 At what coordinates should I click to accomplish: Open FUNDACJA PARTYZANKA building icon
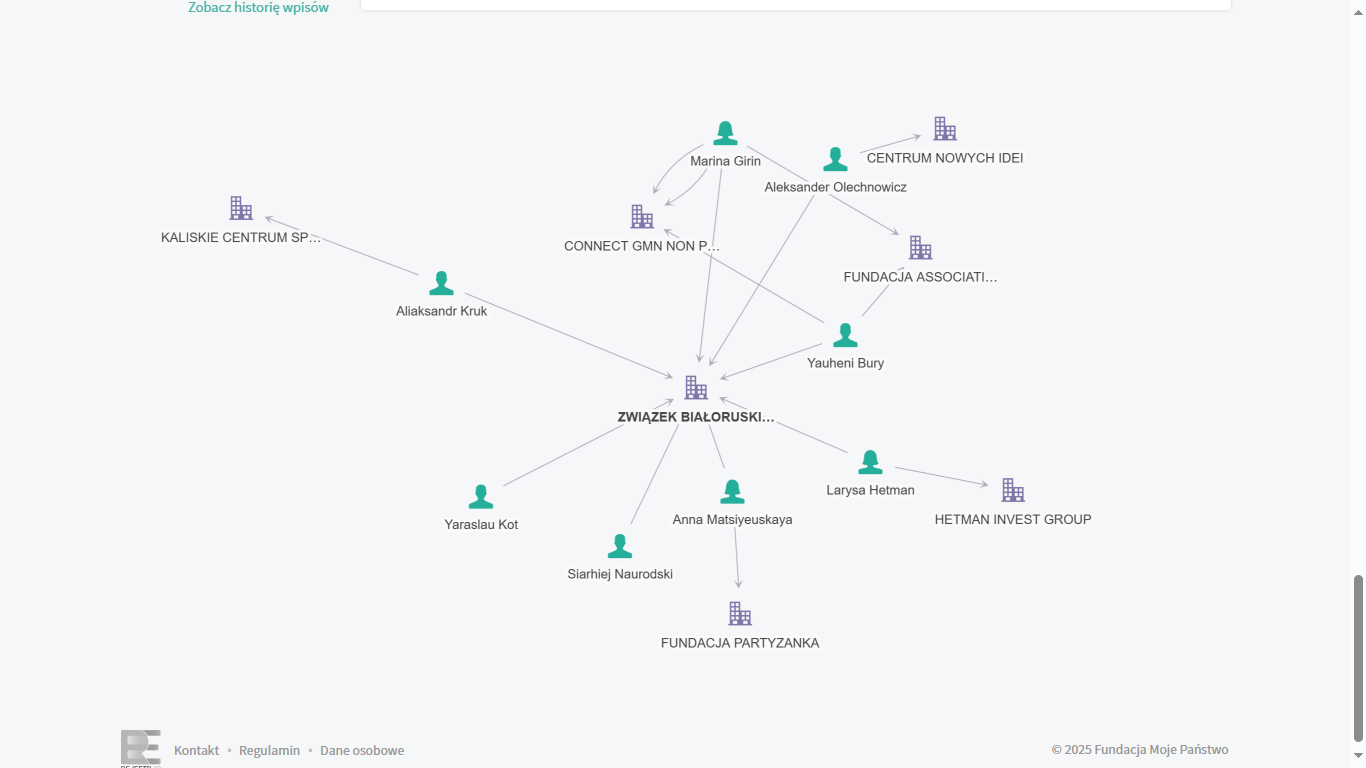coord(740,614)
